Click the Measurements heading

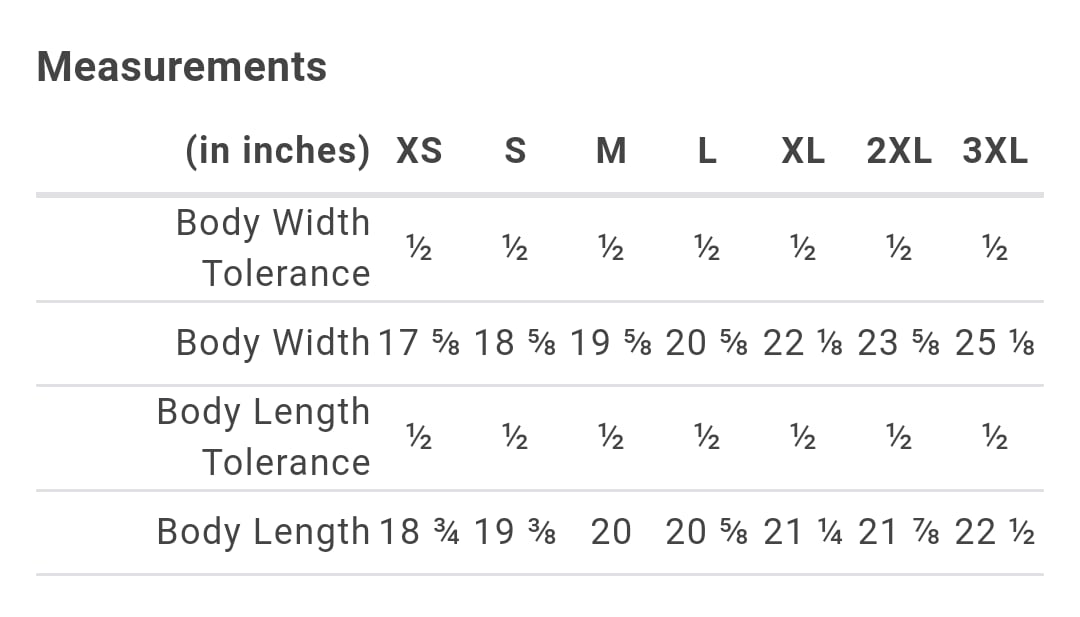point(182,67)
